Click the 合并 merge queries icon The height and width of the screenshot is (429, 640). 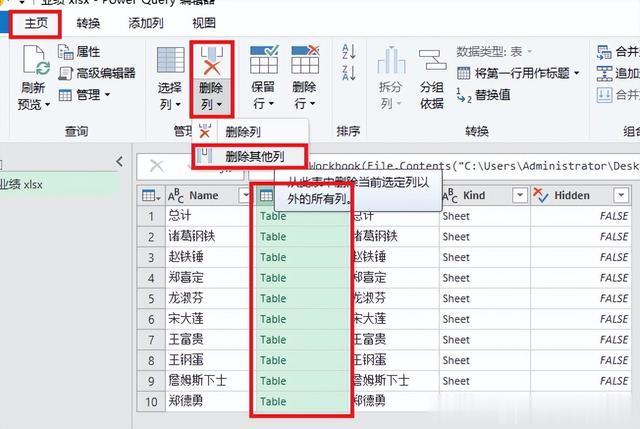point(604,52)
